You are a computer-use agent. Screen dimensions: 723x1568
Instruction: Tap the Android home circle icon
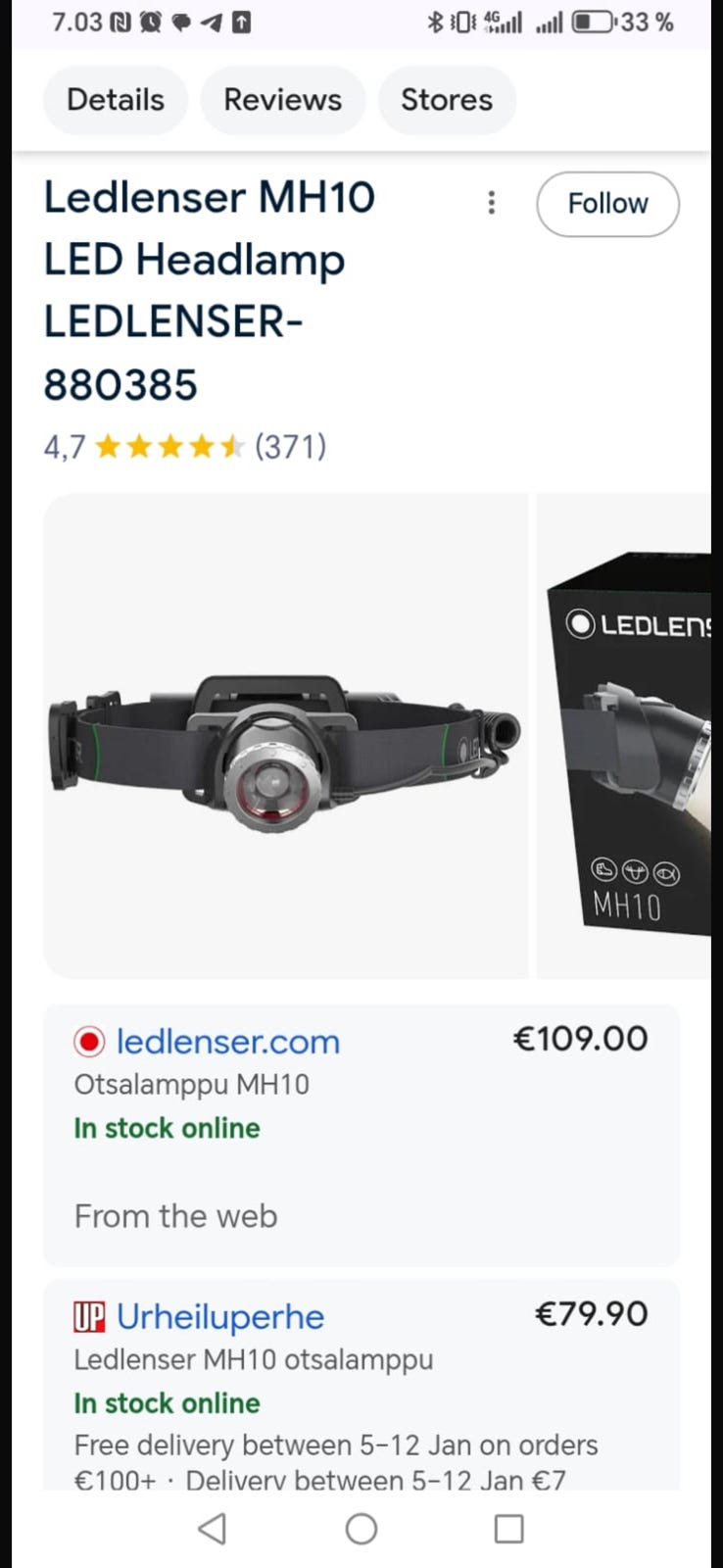tap(361, 1529)
